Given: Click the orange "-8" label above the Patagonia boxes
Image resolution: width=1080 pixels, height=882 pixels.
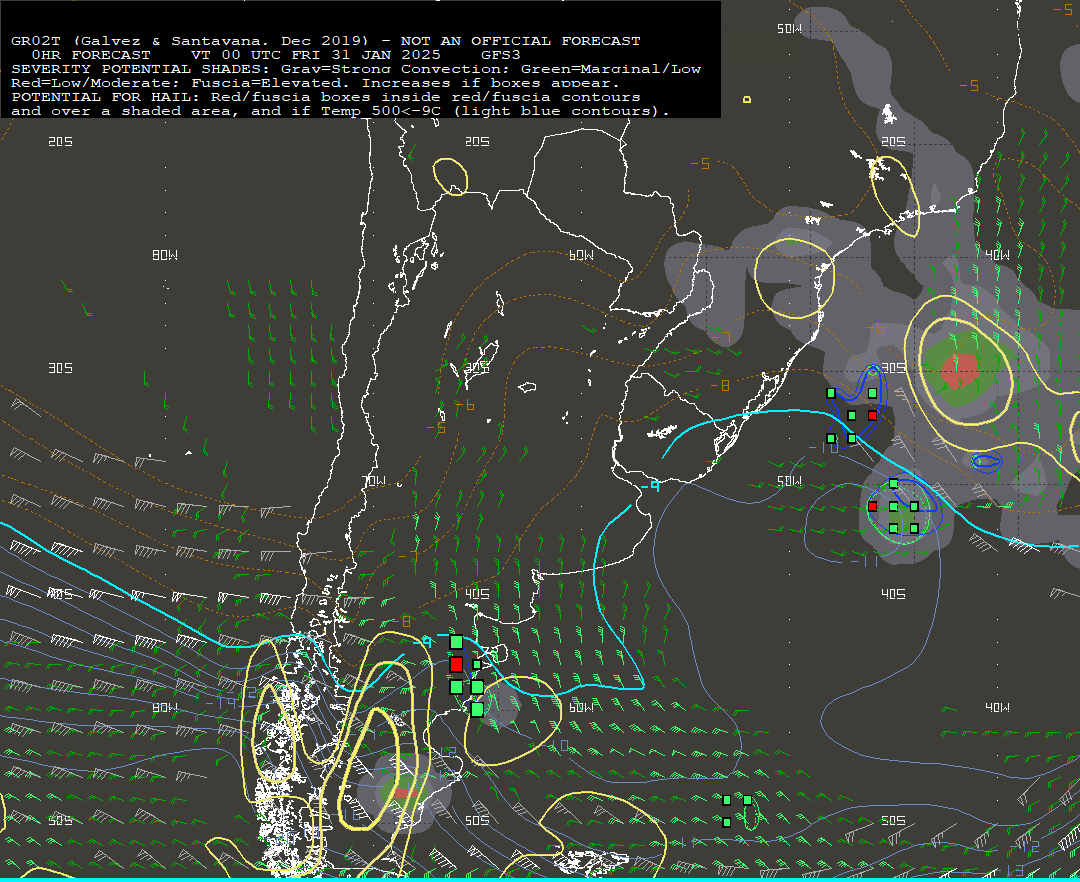Looking at the screenshot, I should tap(402, 622).
